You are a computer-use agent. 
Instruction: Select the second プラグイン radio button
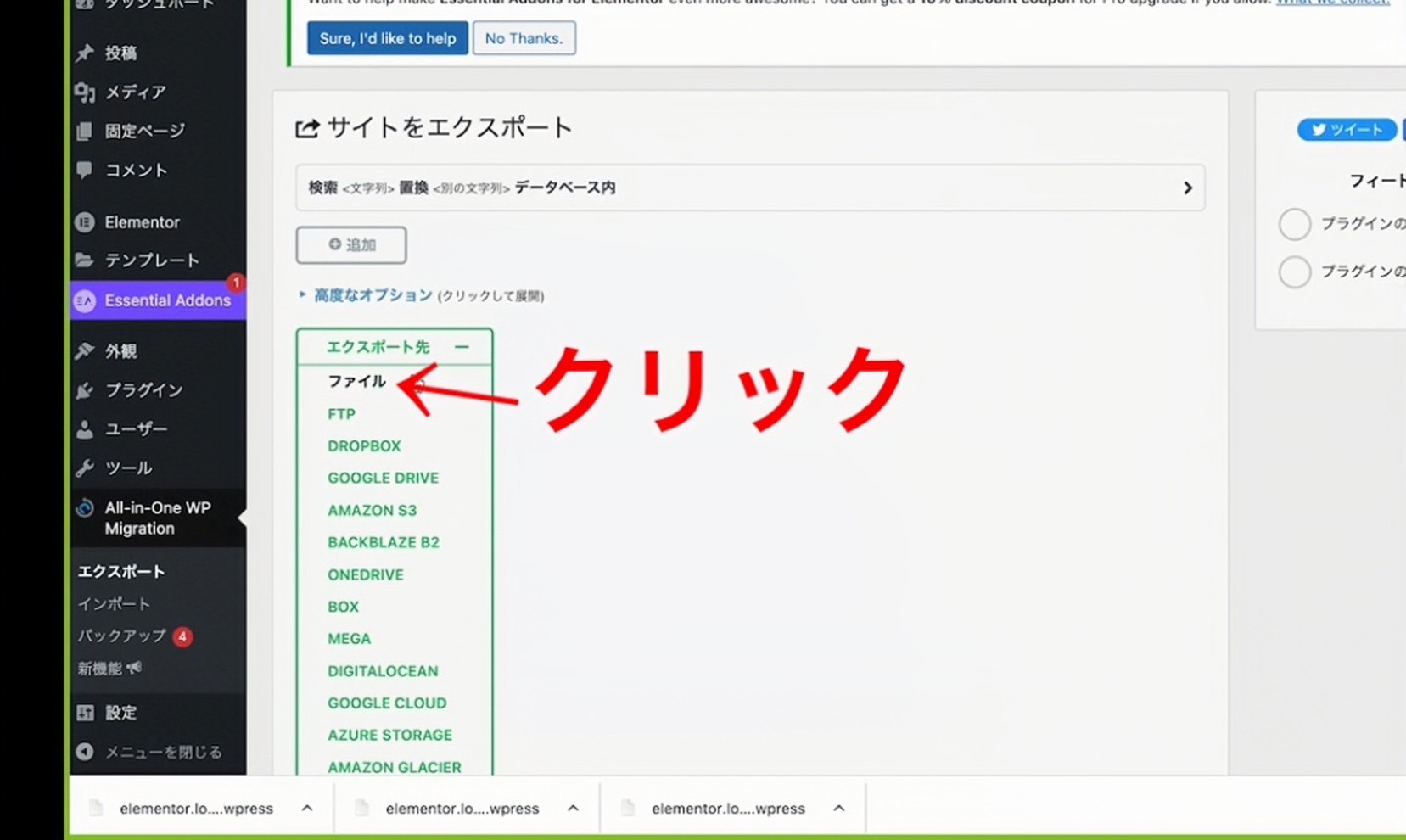[1295, 272]
